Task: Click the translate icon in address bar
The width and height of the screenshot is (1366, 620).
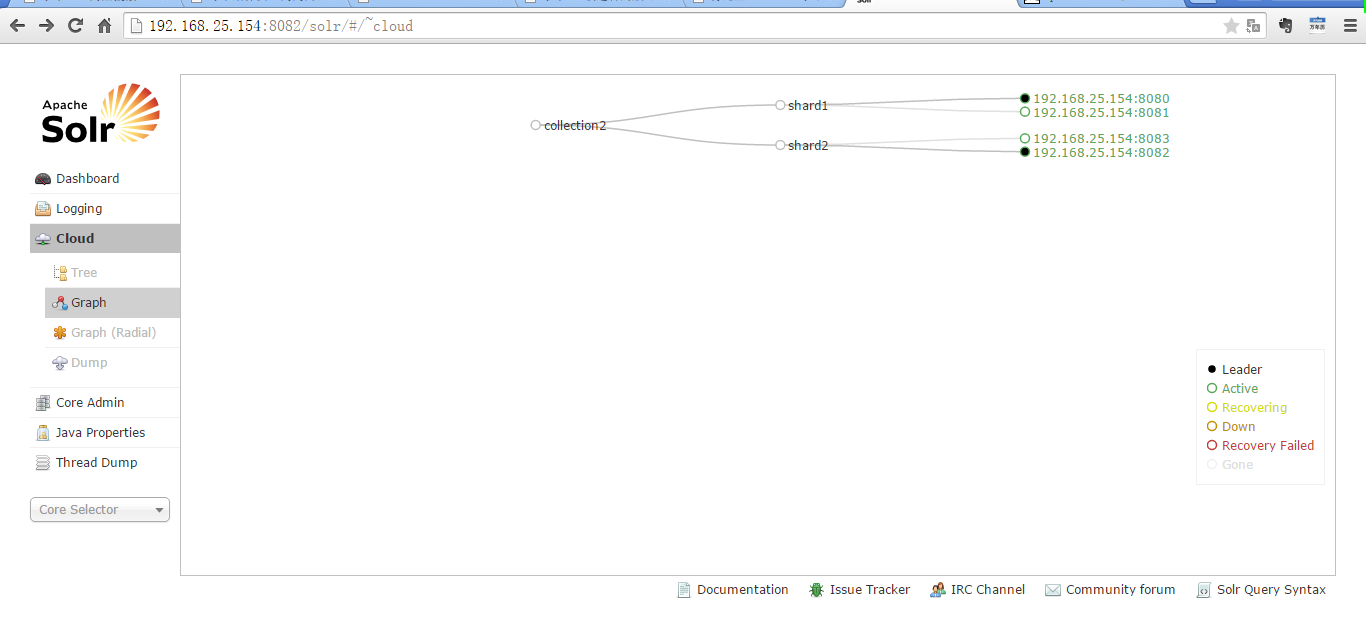Action: tap(1253, 26)
